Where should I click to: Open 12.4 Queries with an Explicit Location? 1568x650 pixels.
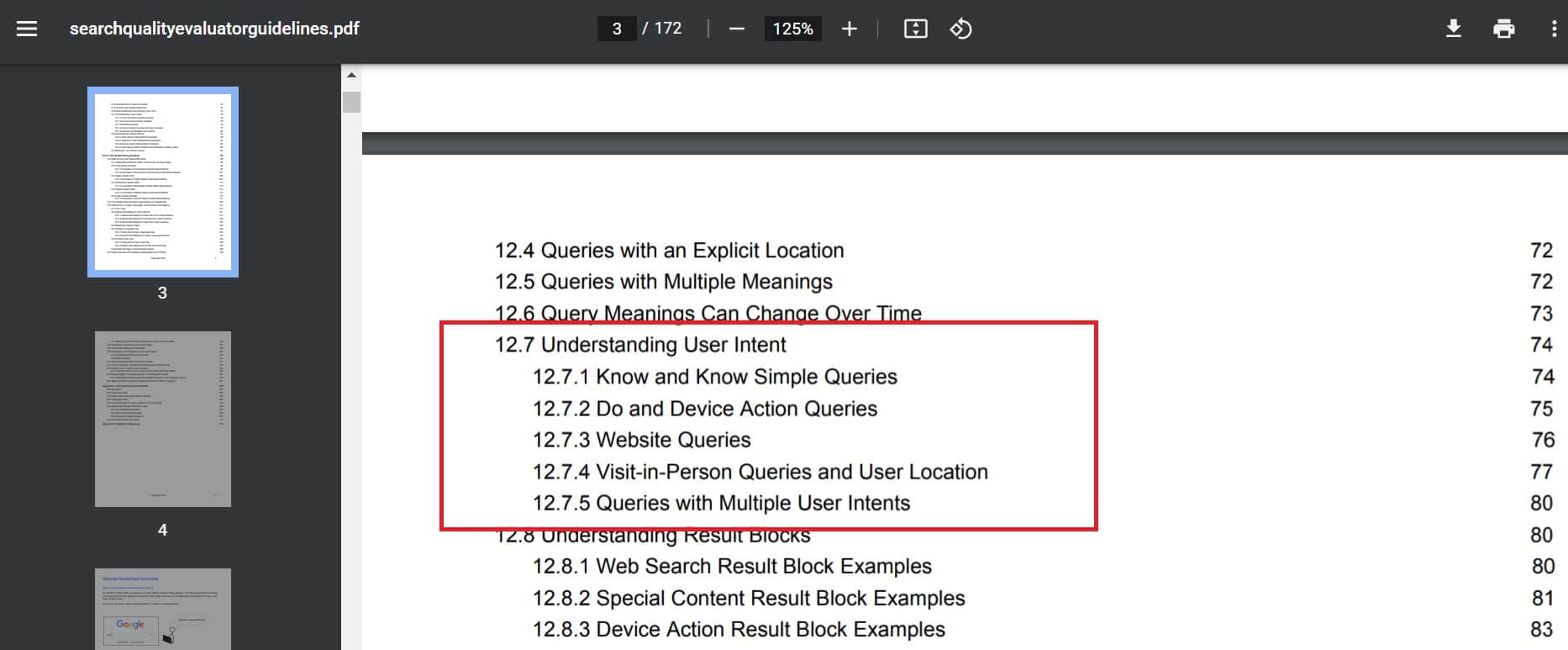[669, 251]
